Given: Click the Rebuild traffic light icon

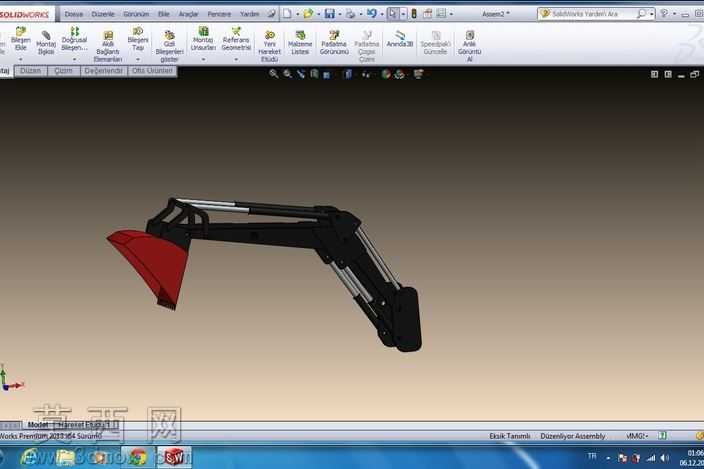Looking at the screenshot, I should click(414, 14).
